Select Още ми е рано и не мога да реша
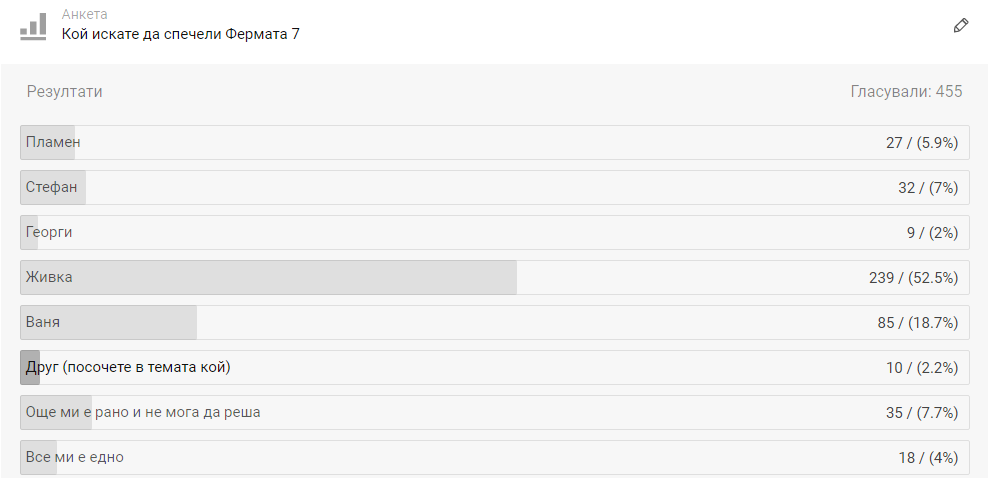 495,413
